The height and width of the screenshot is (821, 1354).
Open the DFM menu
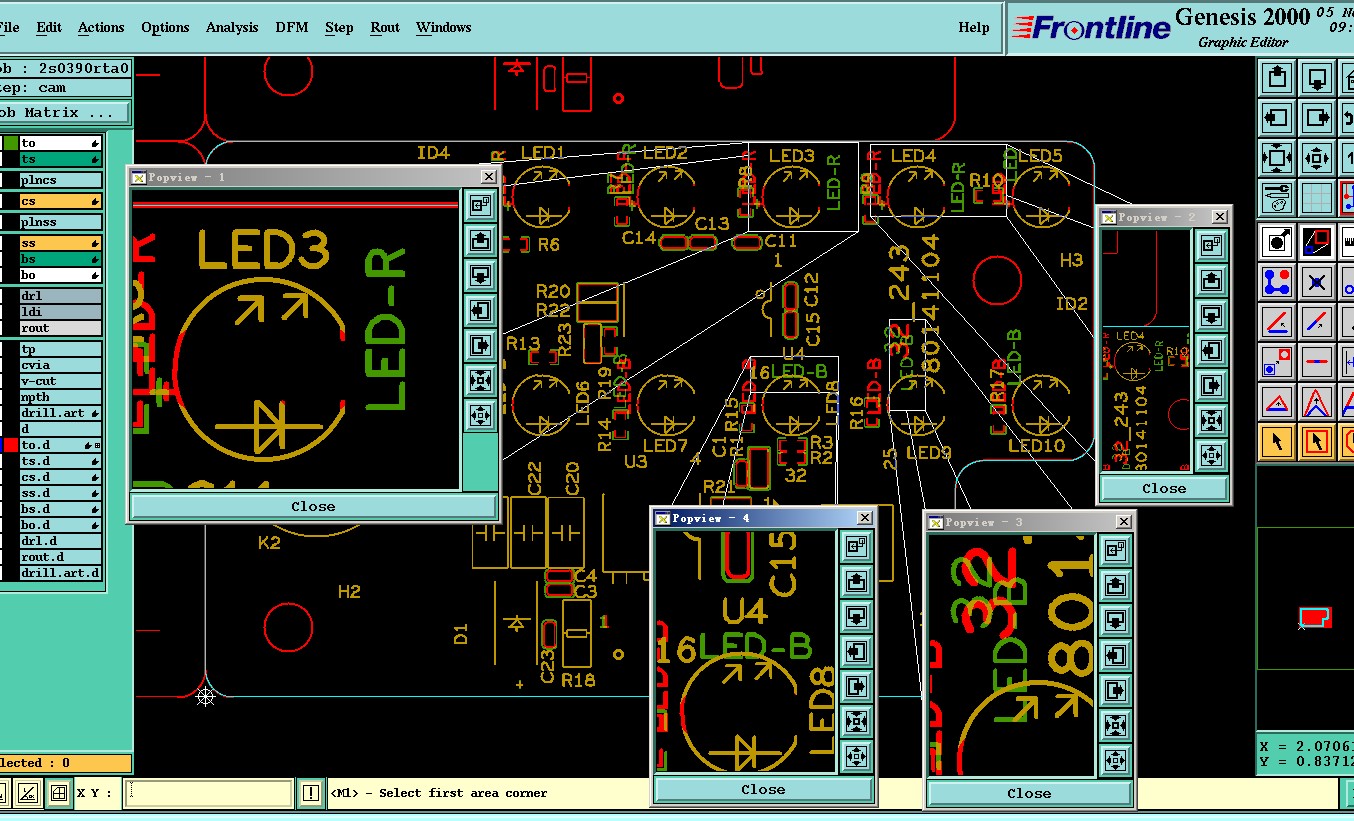coord(292,27)
